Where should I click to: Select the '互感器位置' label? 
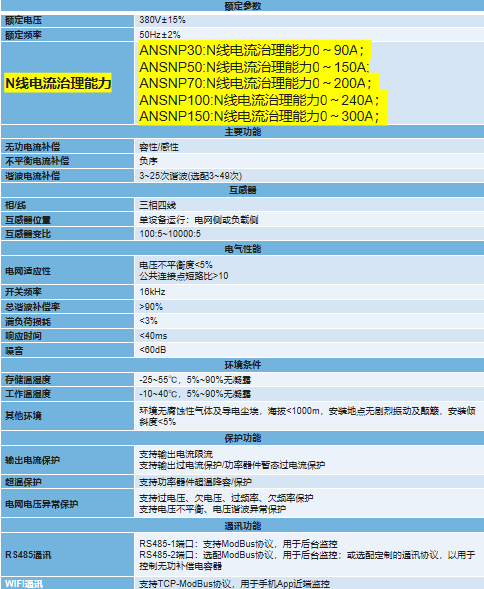28,220
